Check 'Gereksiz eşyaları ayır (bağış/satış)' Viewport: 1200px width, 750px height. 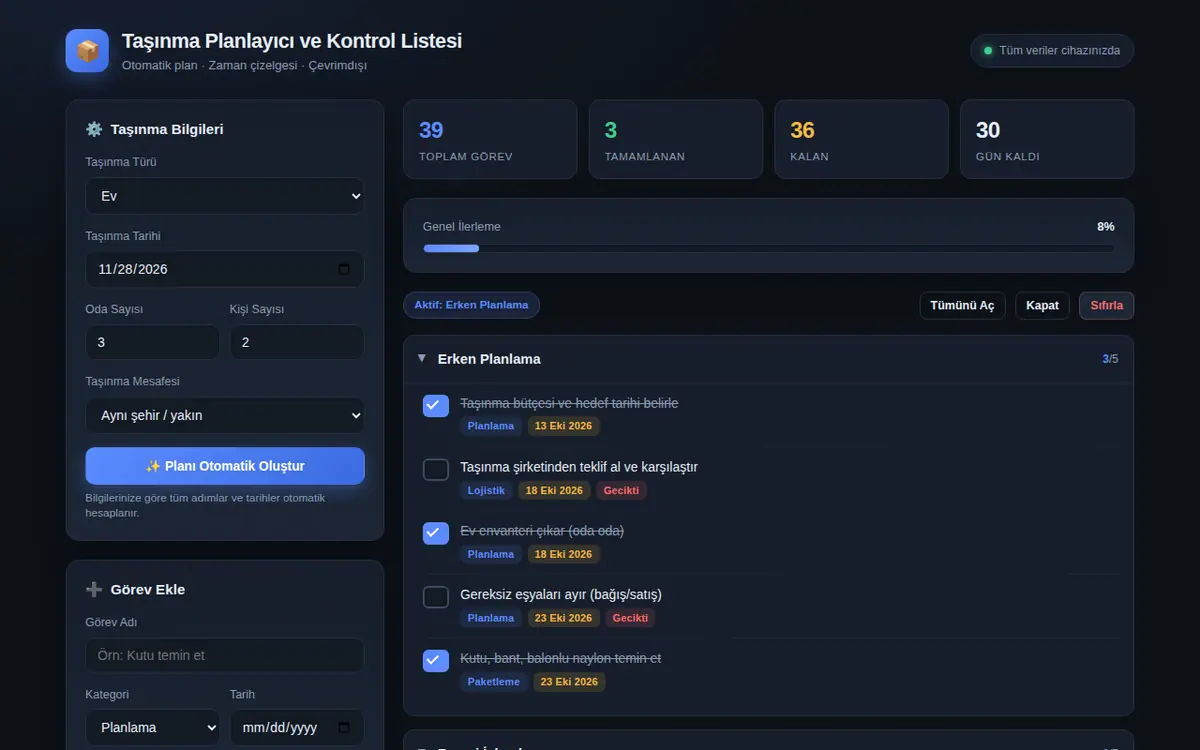tap(436, 597)
